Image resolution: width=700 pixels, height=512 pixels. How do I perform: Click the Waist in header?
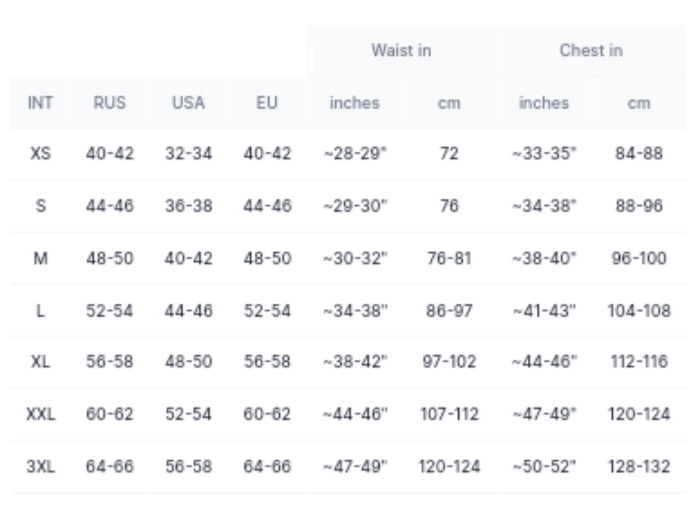[401, 50]
